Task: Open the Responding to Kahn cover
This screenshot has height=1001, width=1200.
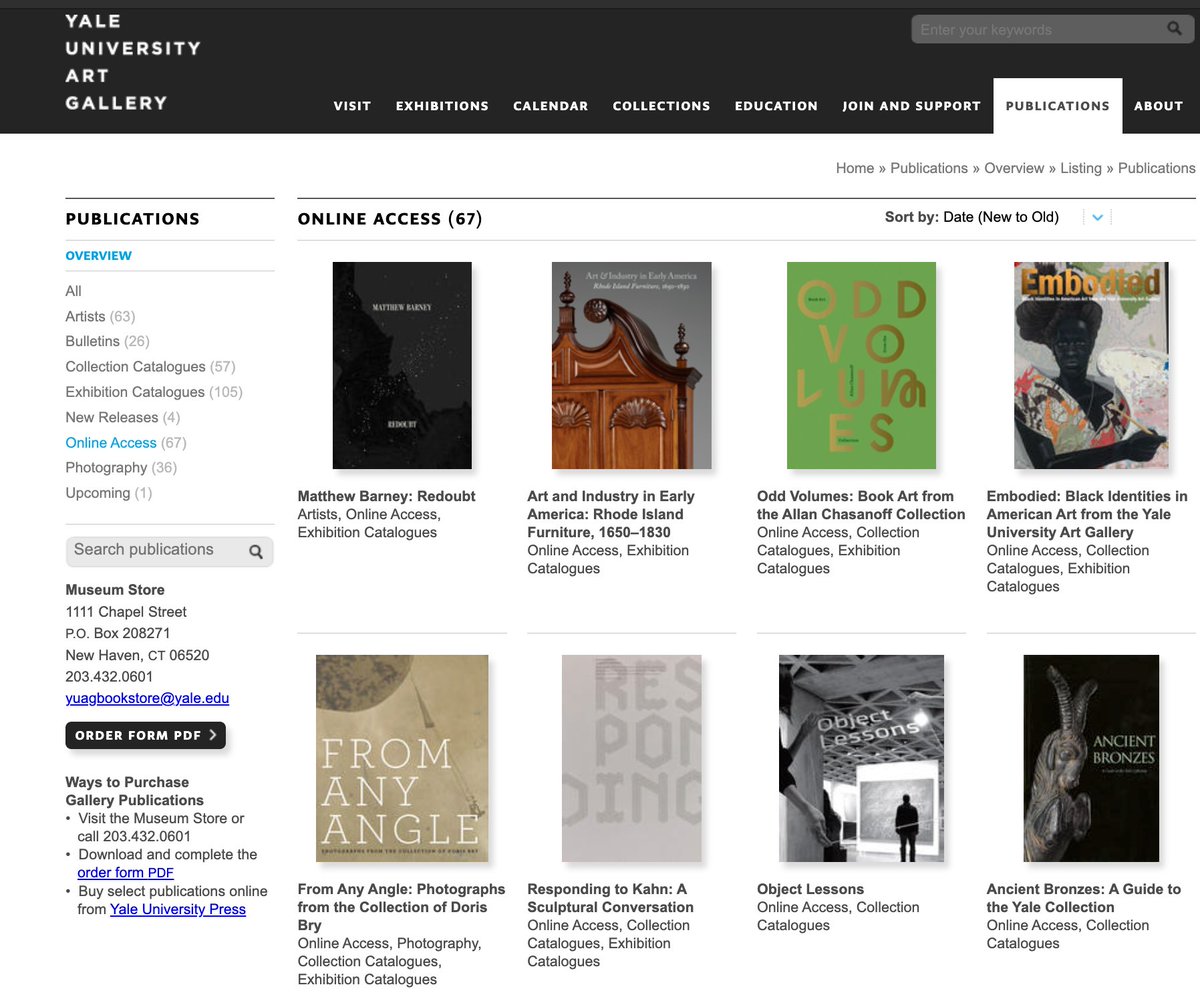Action: tap(632, 759)
